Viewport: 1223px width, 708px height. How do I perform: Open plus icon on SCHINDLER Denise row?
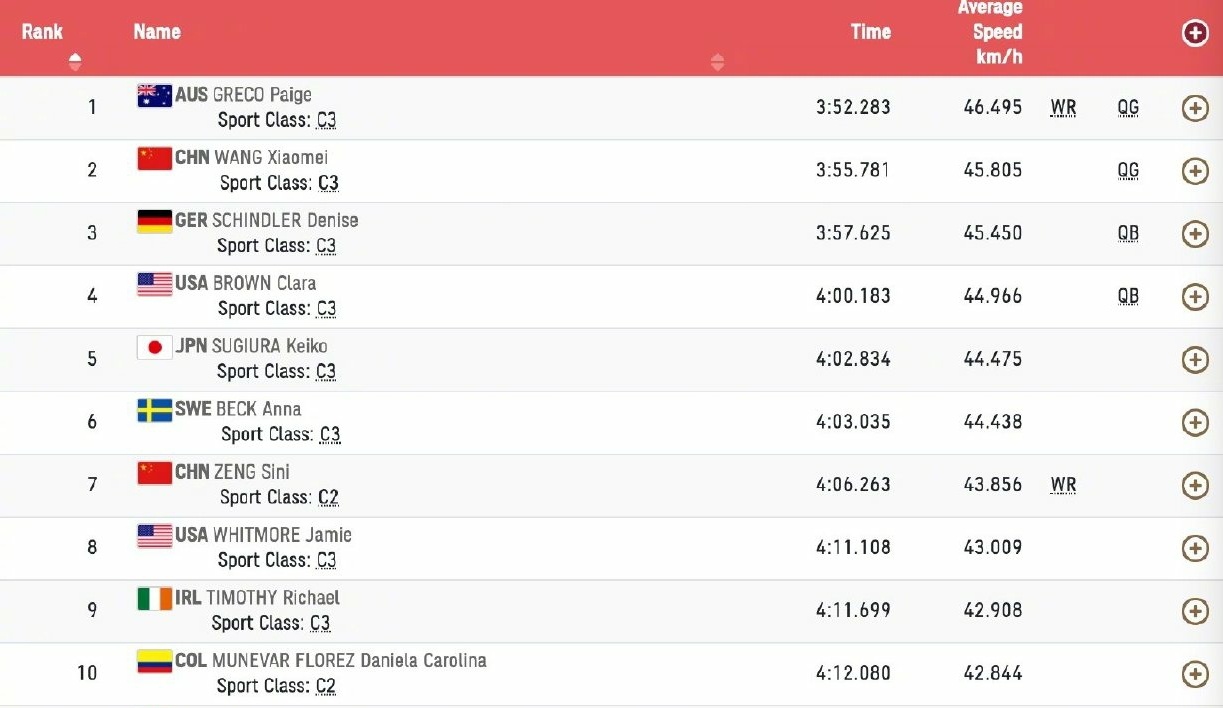[x=1195, y=234]
